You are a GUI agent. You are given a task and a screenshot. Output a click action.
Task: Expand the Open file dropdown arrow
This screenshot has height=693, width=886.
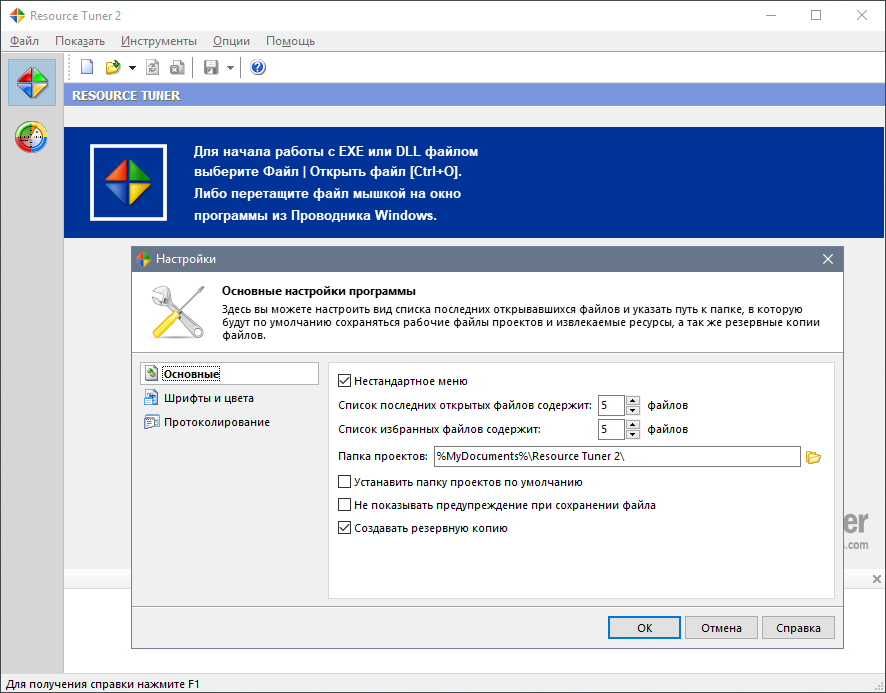coord(132,68)
